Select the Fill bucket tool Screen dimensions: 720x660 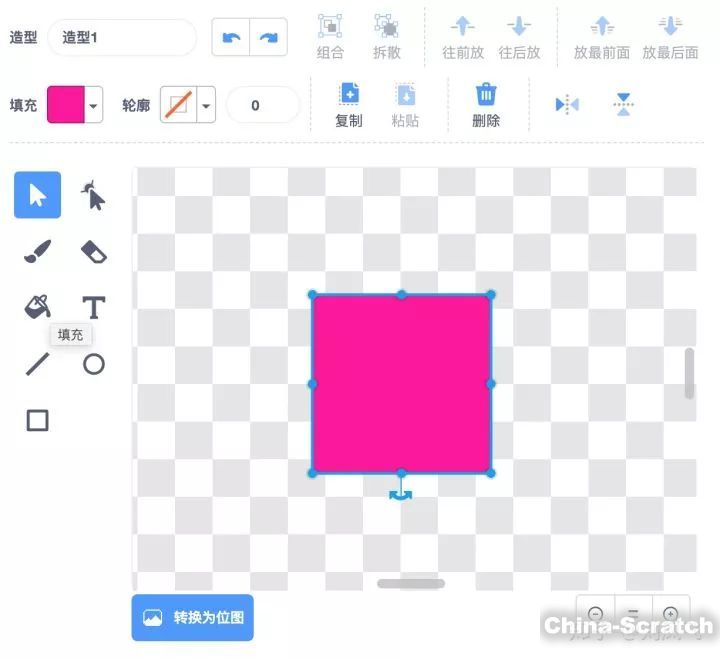pyautogui.click(x=37, y=307)
